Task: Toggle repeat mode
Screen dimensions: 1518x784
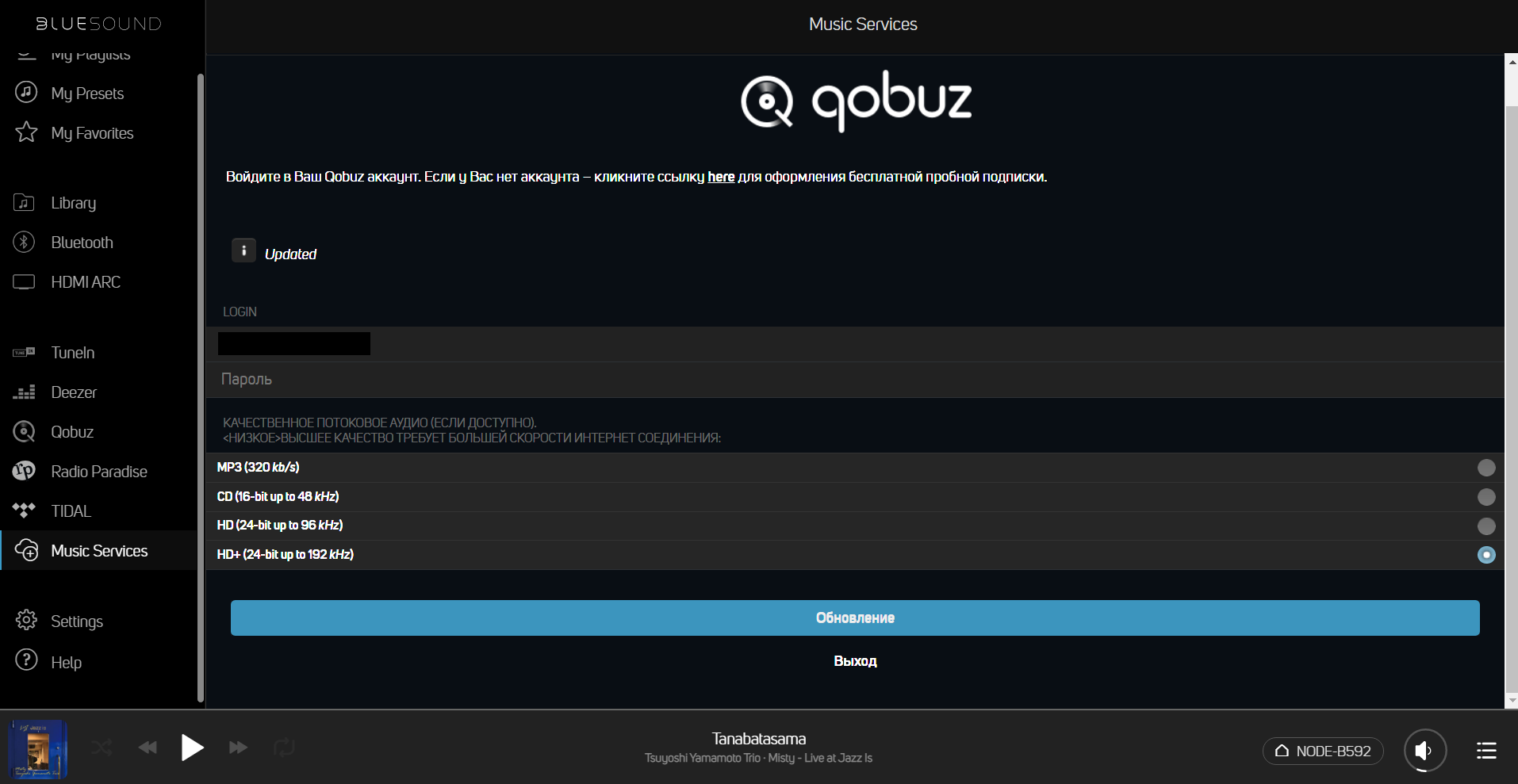Action: (x=284, y=748)
